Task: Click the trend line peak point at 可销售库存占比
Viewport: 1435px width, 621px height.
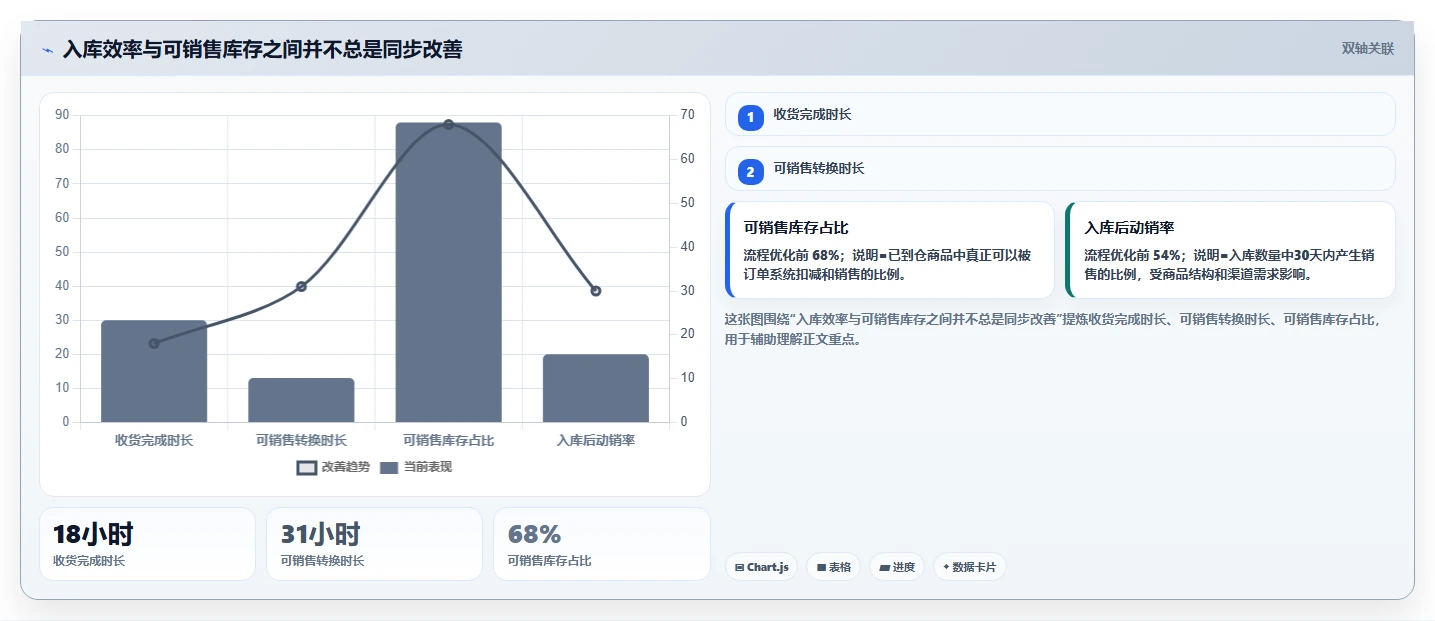Action: pos(448,125)
